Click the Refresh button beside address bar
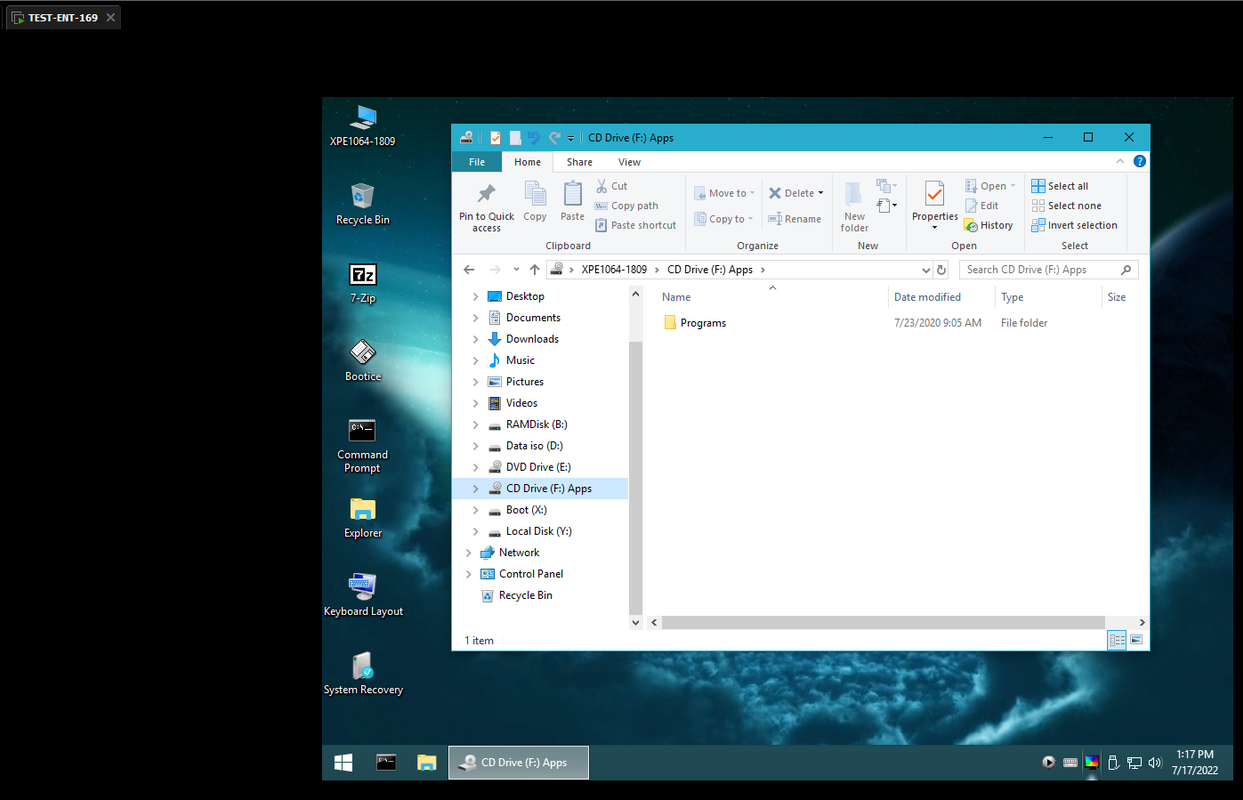 (941, 270)
